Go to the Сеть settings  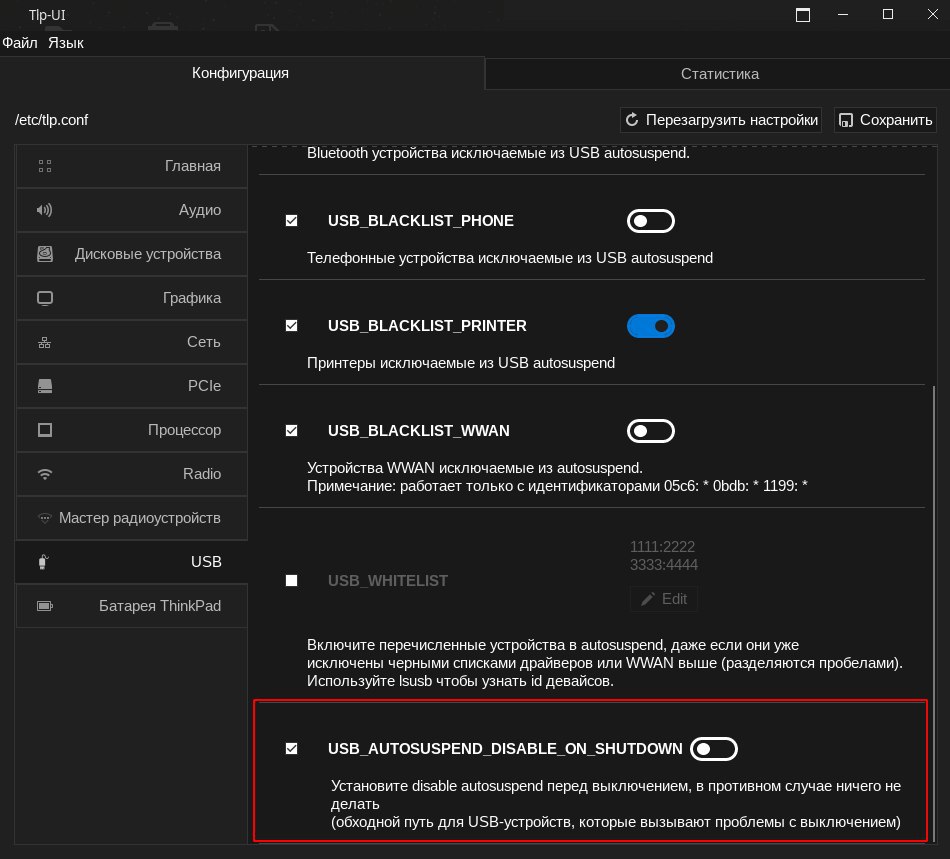pyautogui.click(x=131, y=342)
